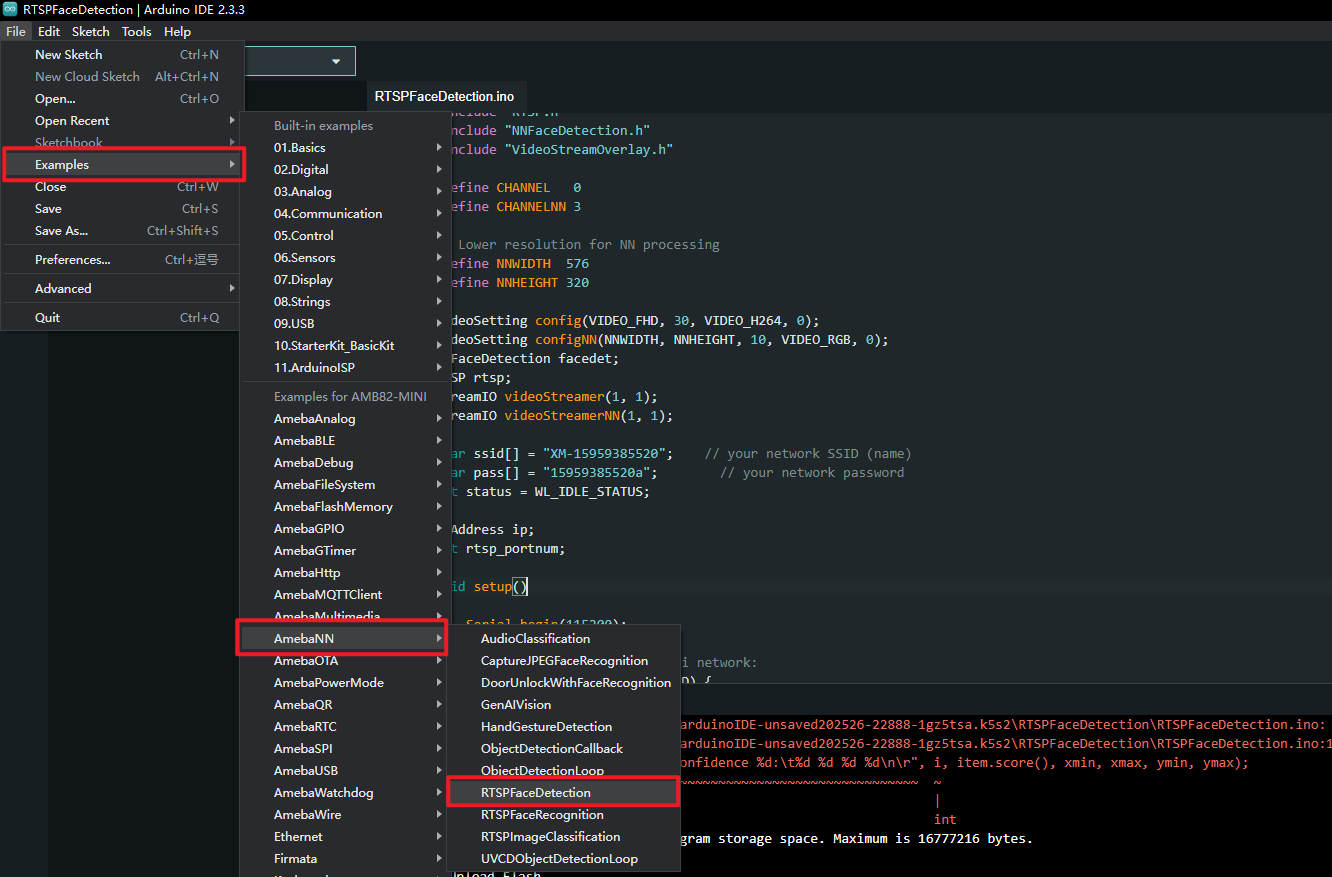
Task: Expand the 01.Basics examples
Action: 345,148
